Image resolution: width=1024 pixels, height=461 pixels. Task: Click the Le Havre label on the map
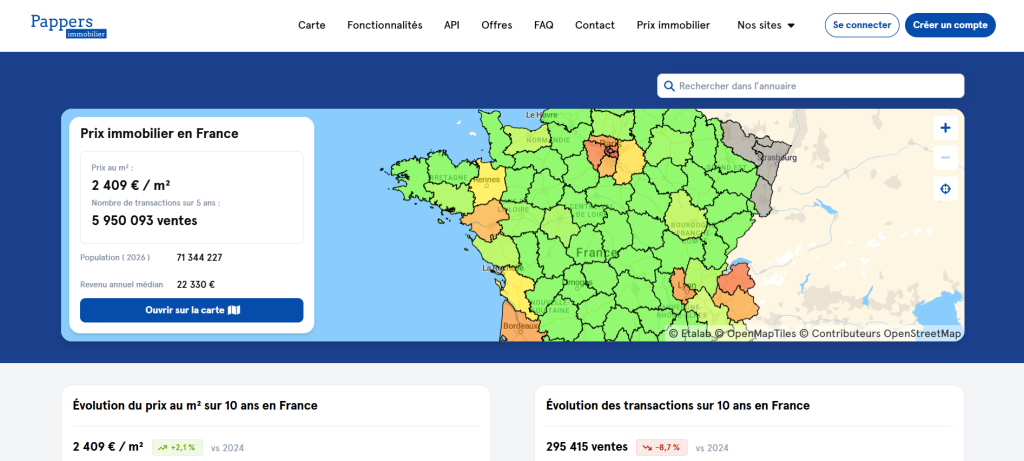542,115
